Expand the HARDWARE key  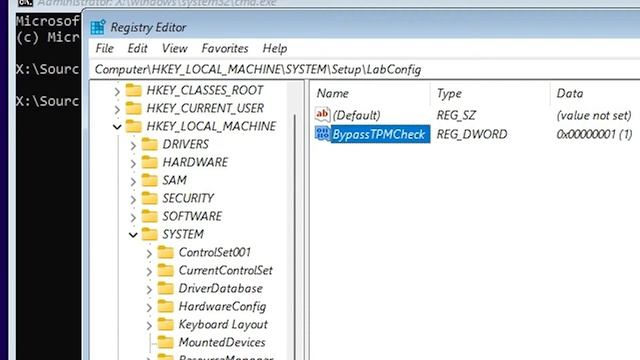tap(133, 163)
